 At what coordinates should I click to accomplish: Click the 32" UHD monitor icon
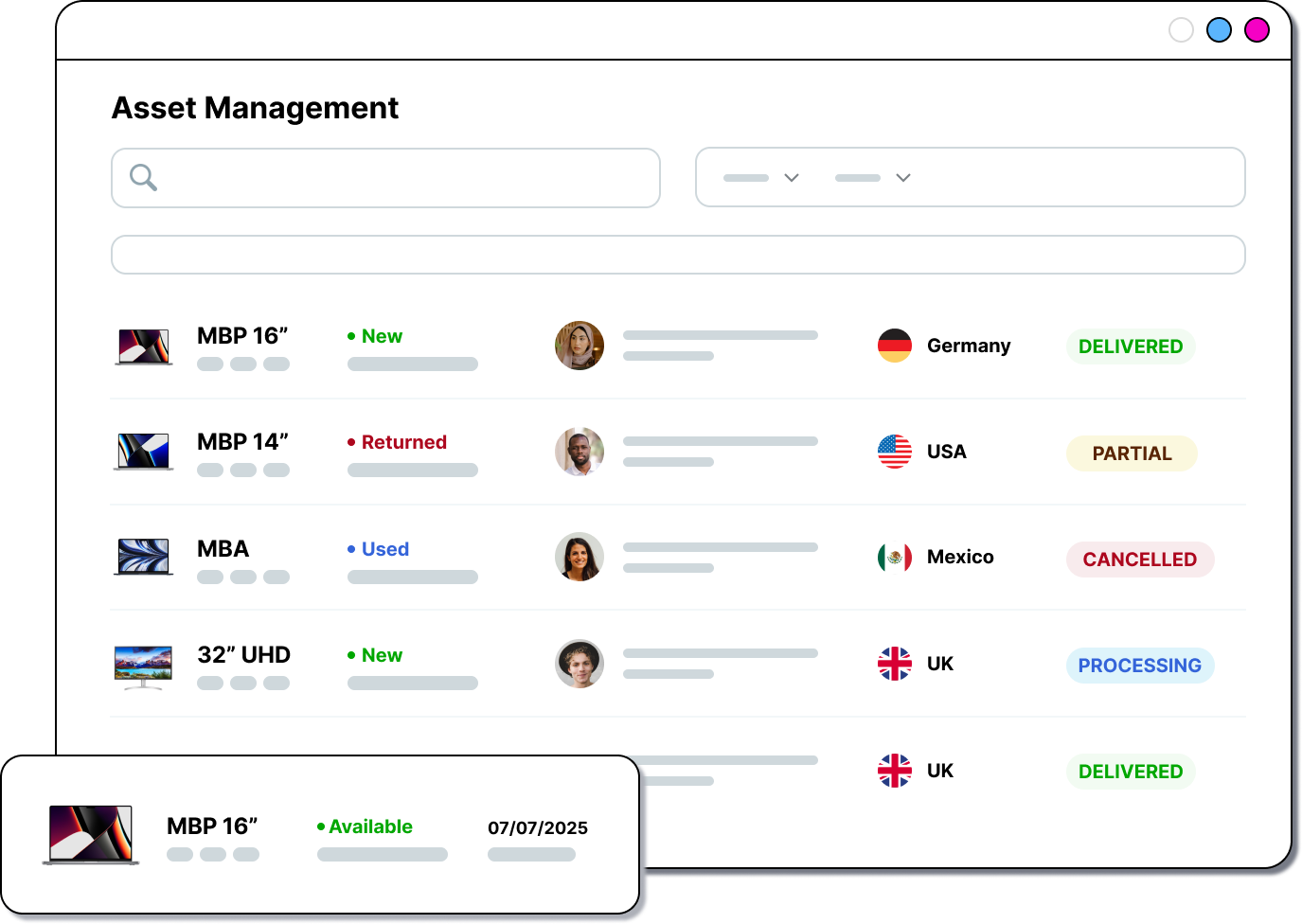(x=143, y=666)
